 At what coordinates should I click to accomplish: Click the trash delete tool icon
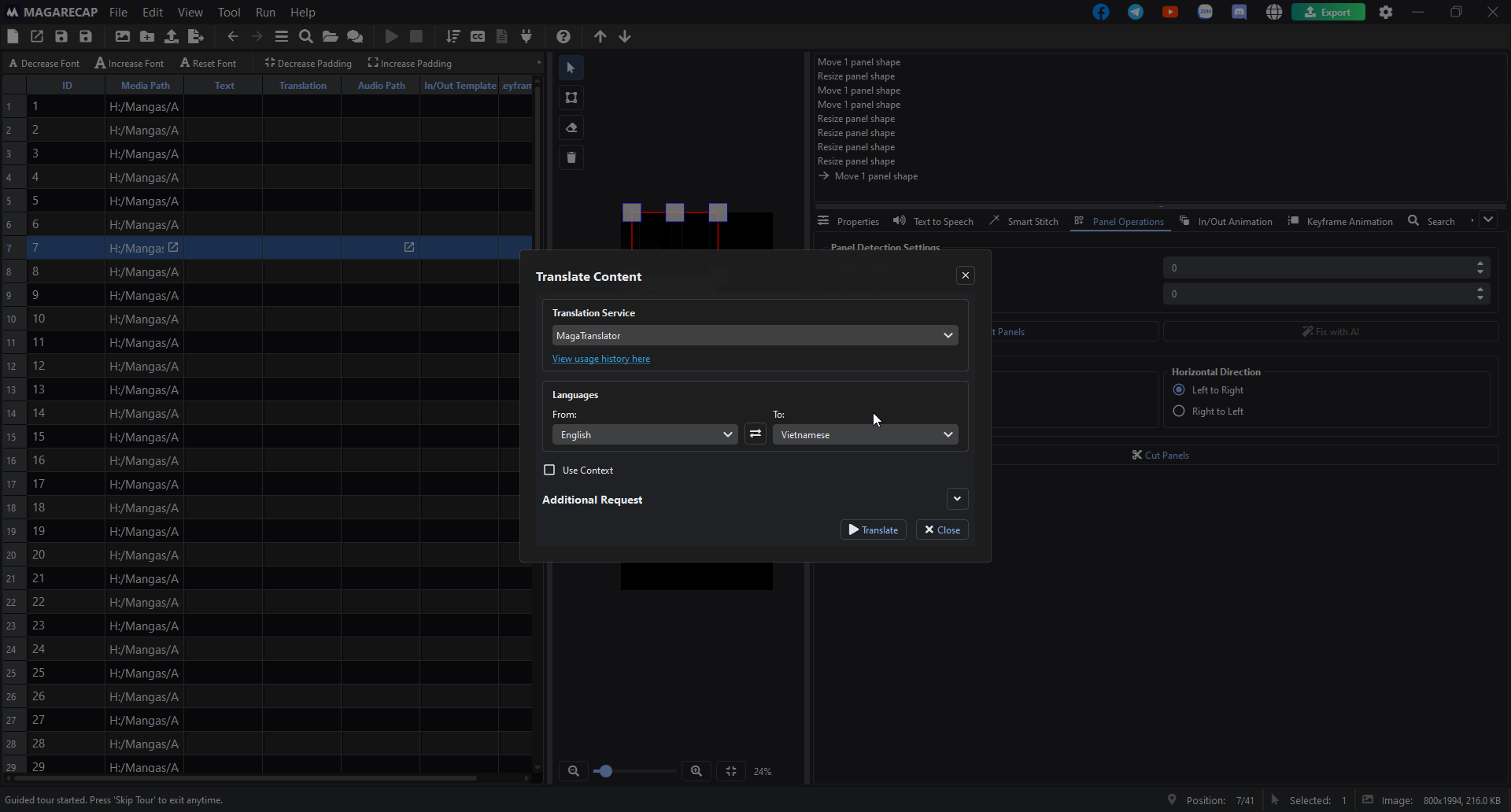571,157
